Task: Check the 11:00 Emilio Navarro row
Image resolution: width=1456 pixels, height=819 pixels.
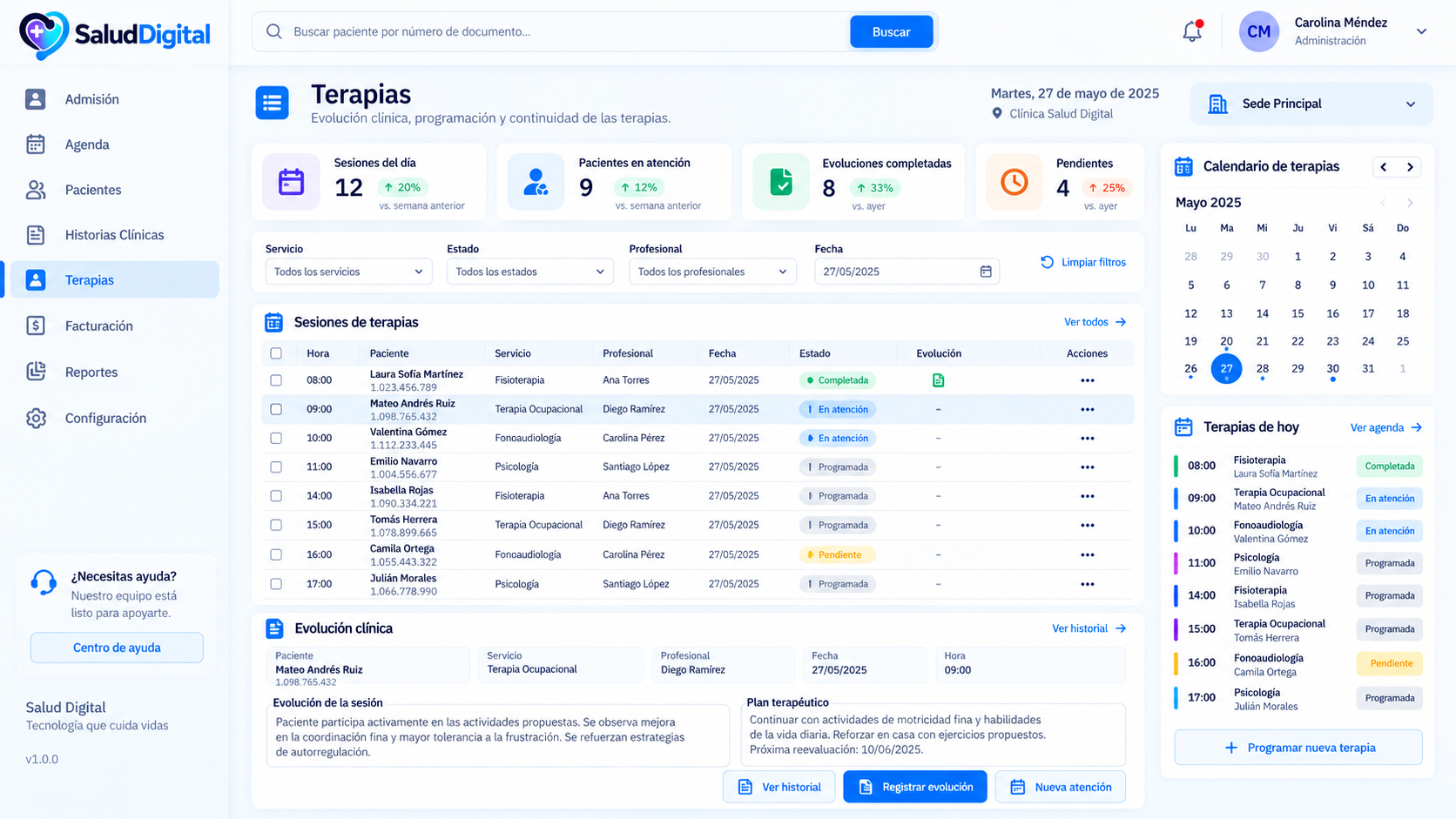Action: point(276,467)
